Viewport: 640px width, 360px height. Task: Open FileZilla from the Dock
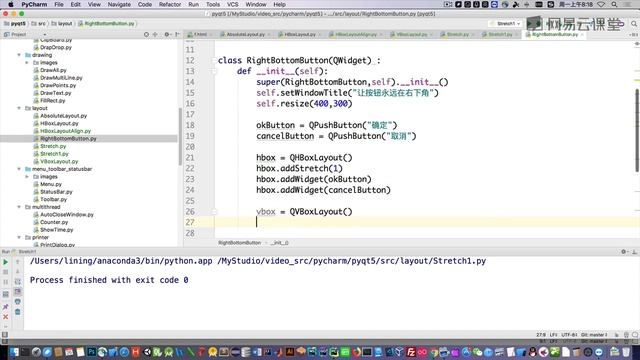pyautogui.click(x=411, y=352)
